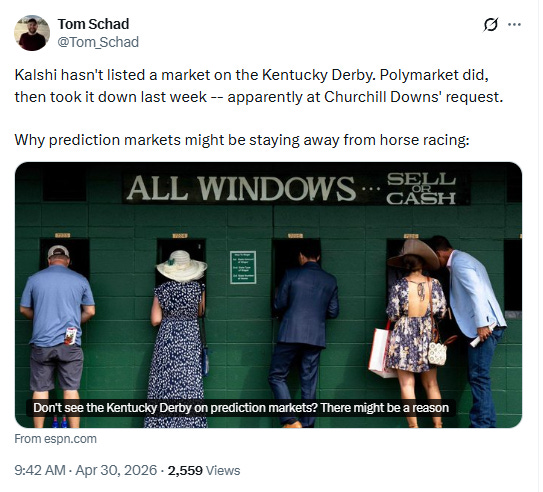543x492 pixels.
Task: Open the three-dot more options menu
Action: tap(514, 24)
